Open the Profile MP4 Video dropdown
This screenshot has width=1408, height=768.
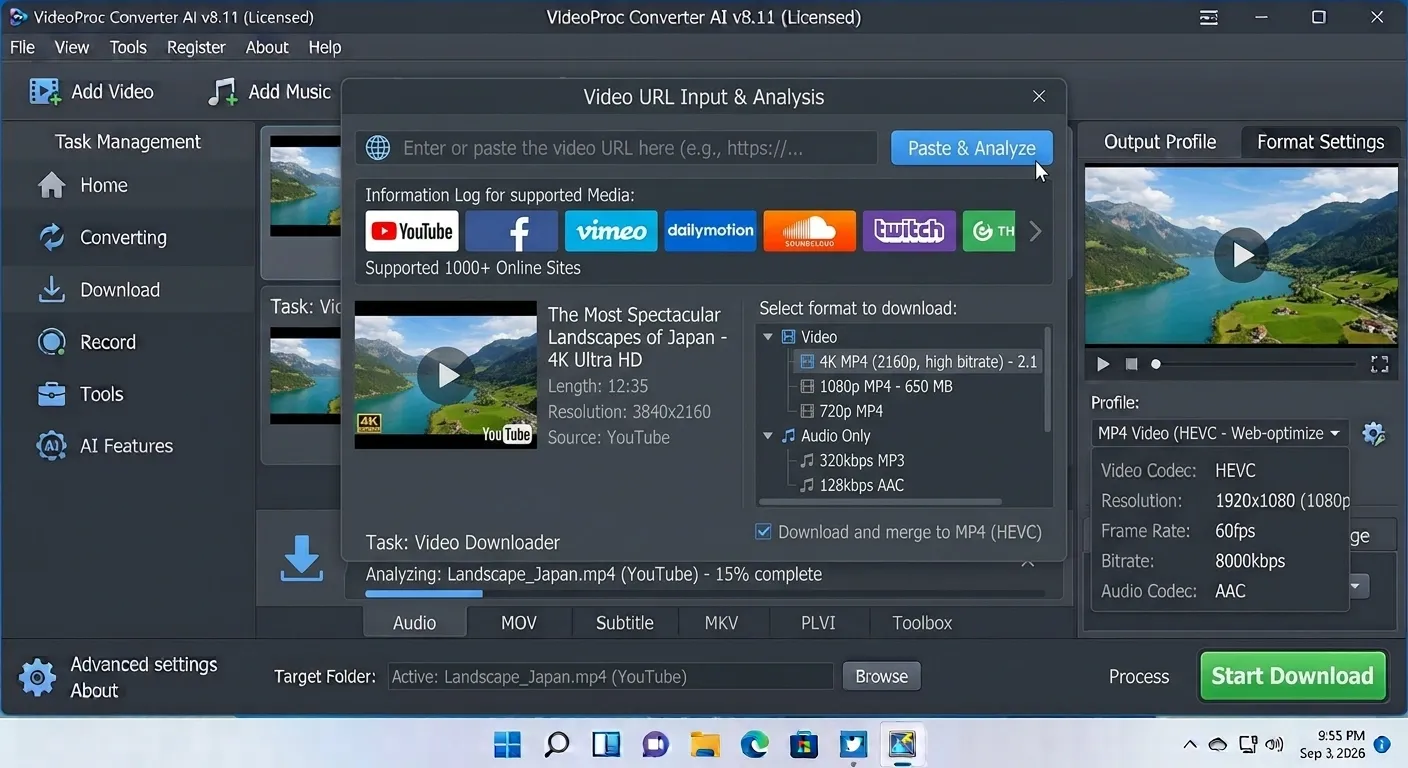1219,433
